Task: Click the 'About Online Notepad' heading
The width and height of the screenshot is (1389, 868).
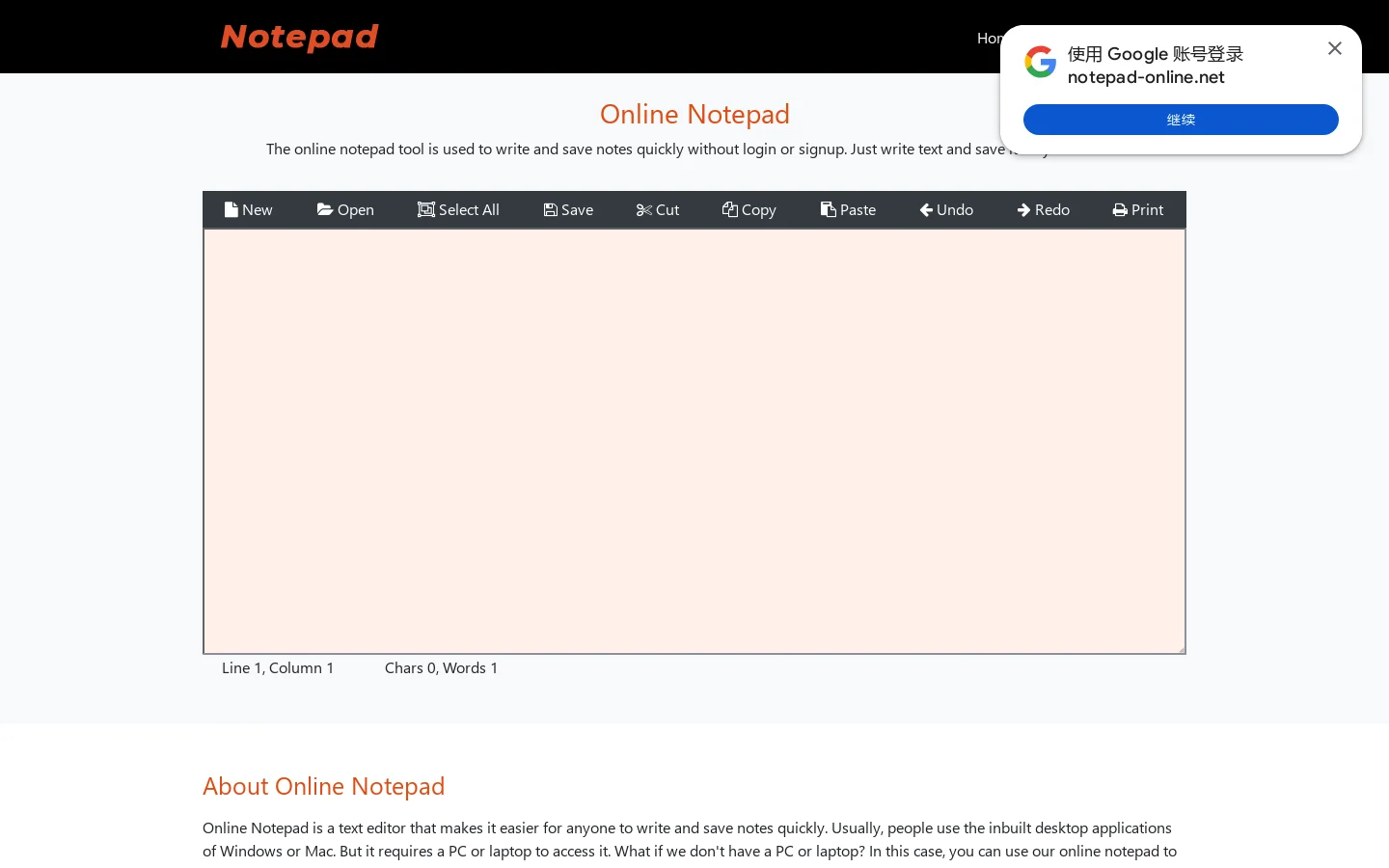Action: pyautogui.click(x=324, y=786)
